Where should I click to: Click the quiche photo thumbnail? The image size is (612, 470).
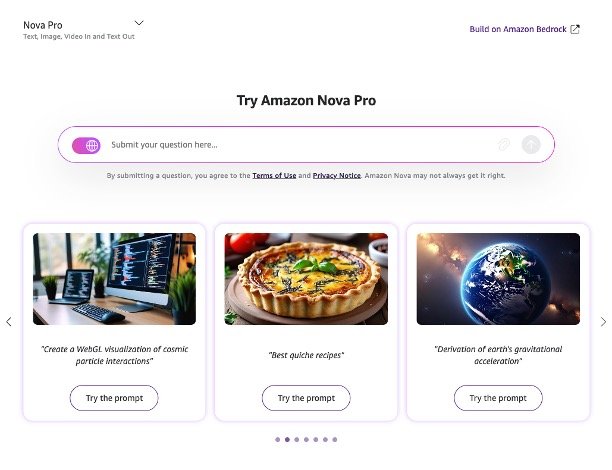pyautogui.click(x=306, y=279)
